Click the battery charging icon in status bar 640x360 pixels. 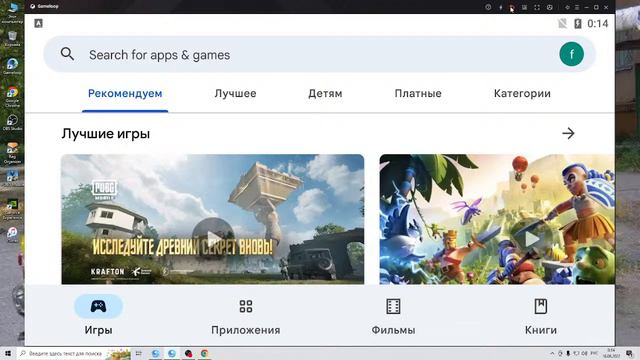[x=578, y=24]
